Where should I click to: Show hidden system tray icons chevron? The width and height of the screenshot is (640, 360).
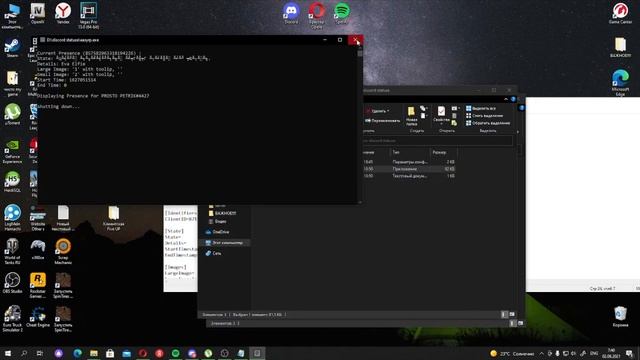[542, 353]
